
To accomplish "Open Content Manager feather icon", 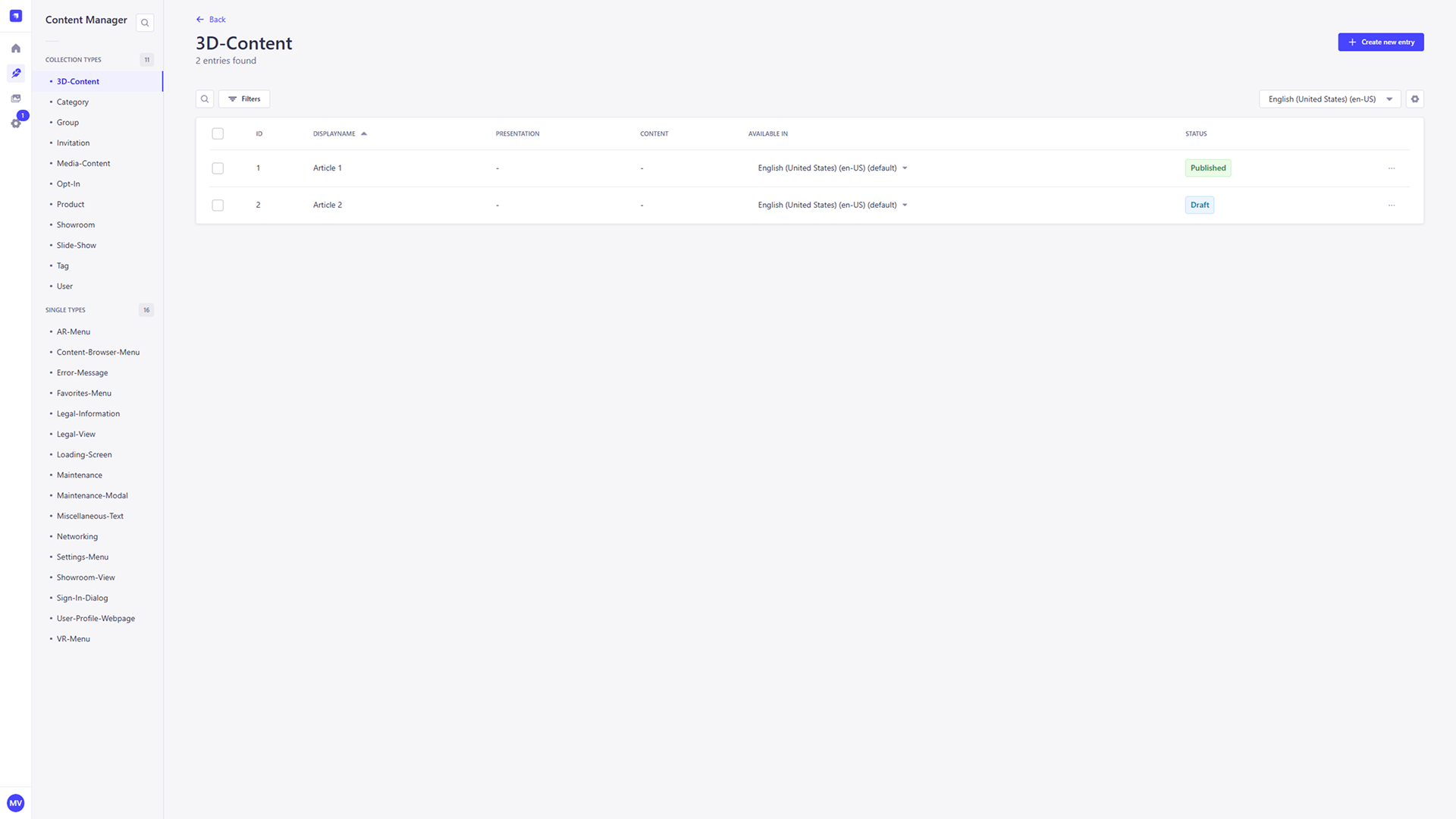I will (x=15, y=74).
